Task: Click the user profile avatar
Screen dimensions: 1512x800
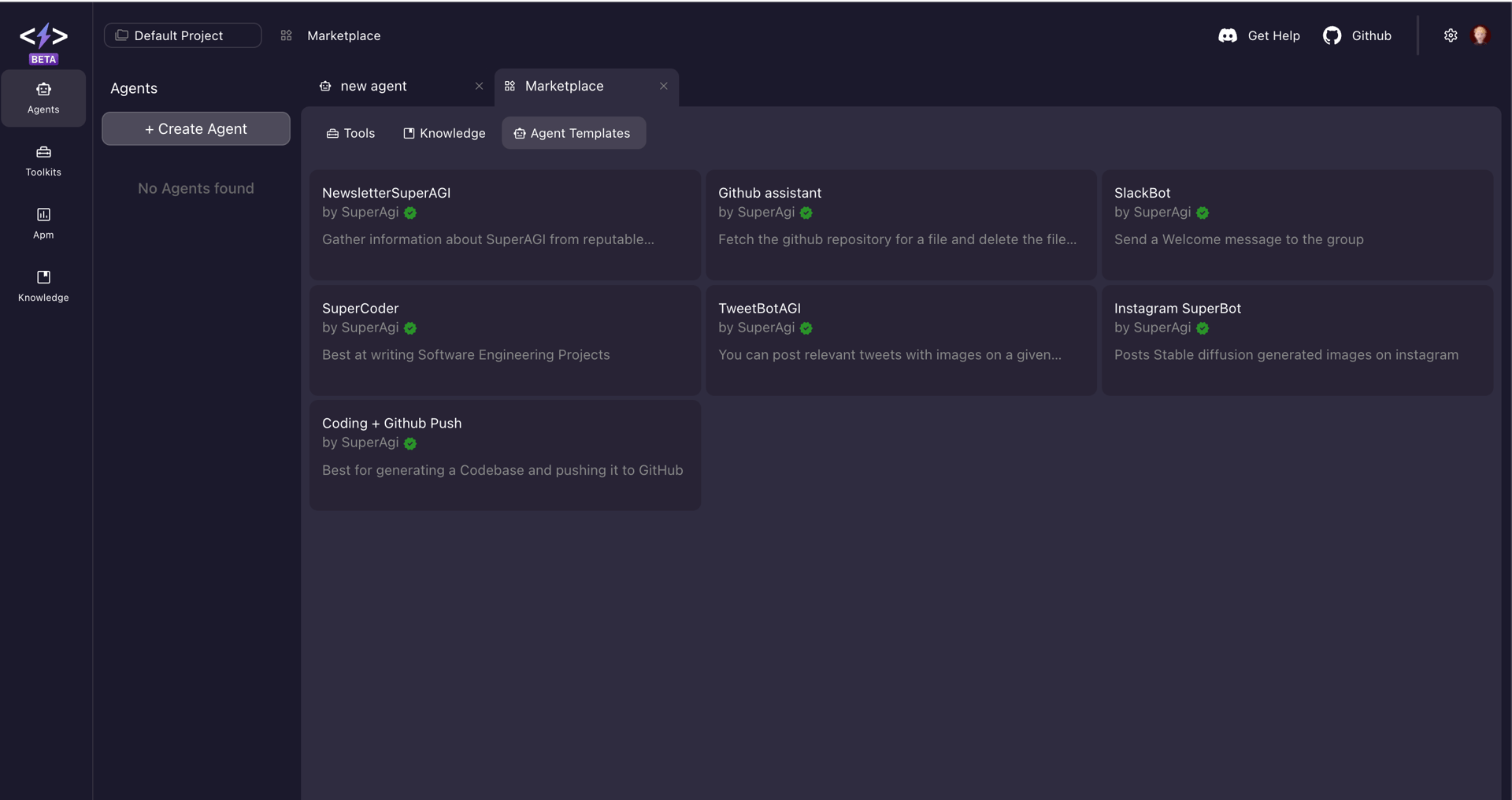Action: click(x=1480, y=35)
